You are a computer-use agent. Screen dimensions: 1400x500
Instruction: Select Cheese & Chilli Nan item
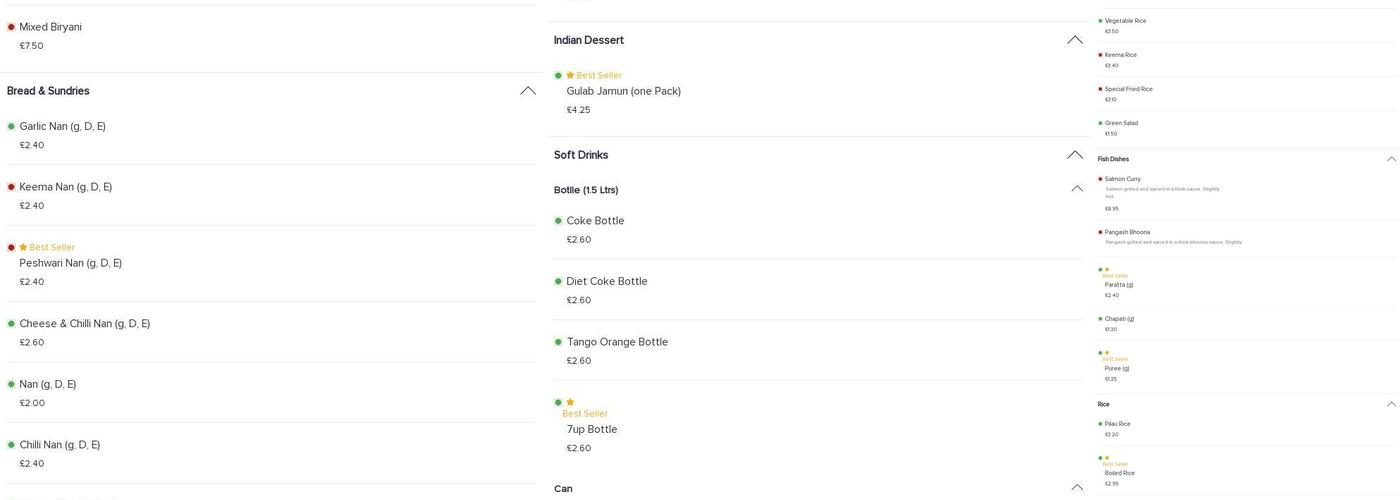tap(85, 324)
